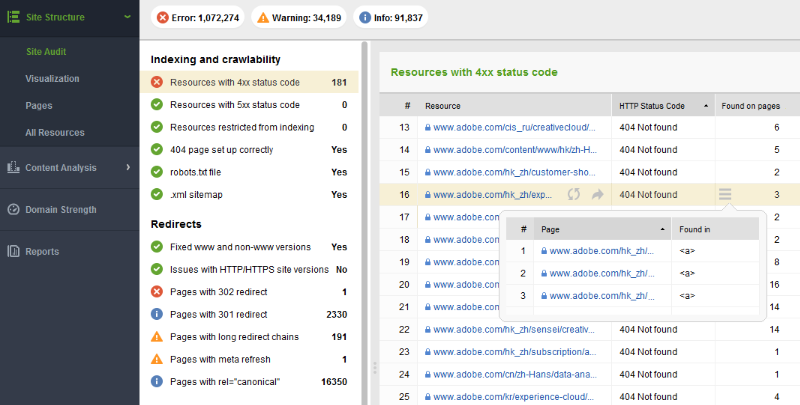This screenshot has width=800, height=405.
Task: Click blue info icon beside rel="canonical"
Action: click(157, 382)
